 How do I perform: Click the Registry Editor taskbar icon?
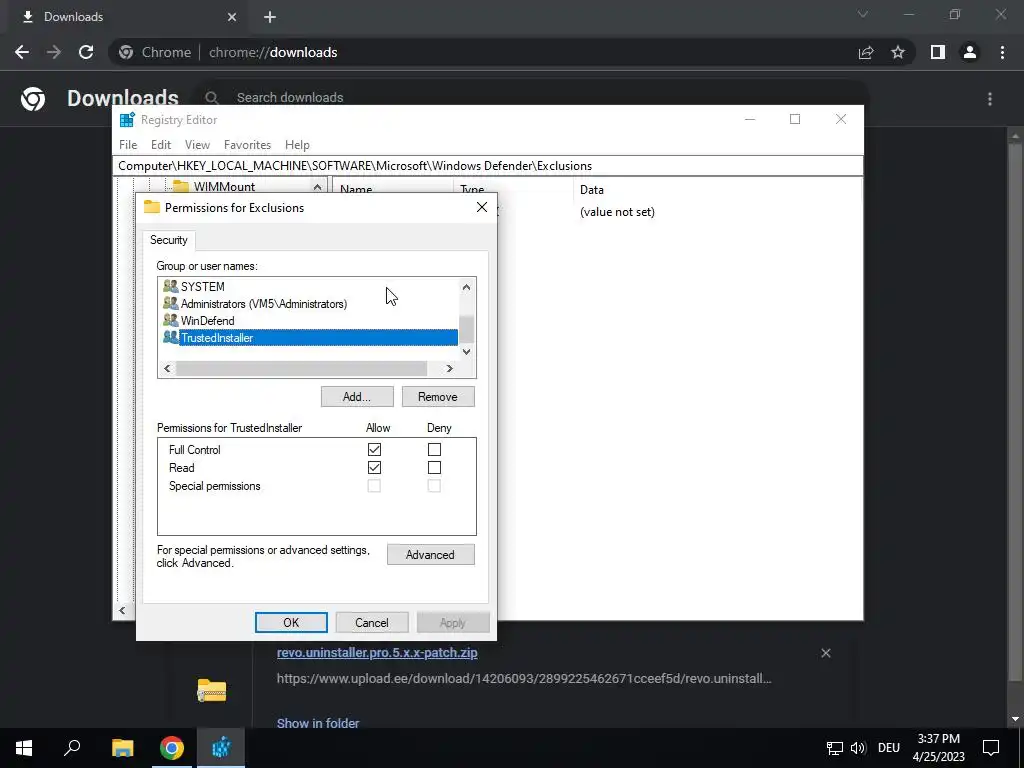(x=221, y=748)
